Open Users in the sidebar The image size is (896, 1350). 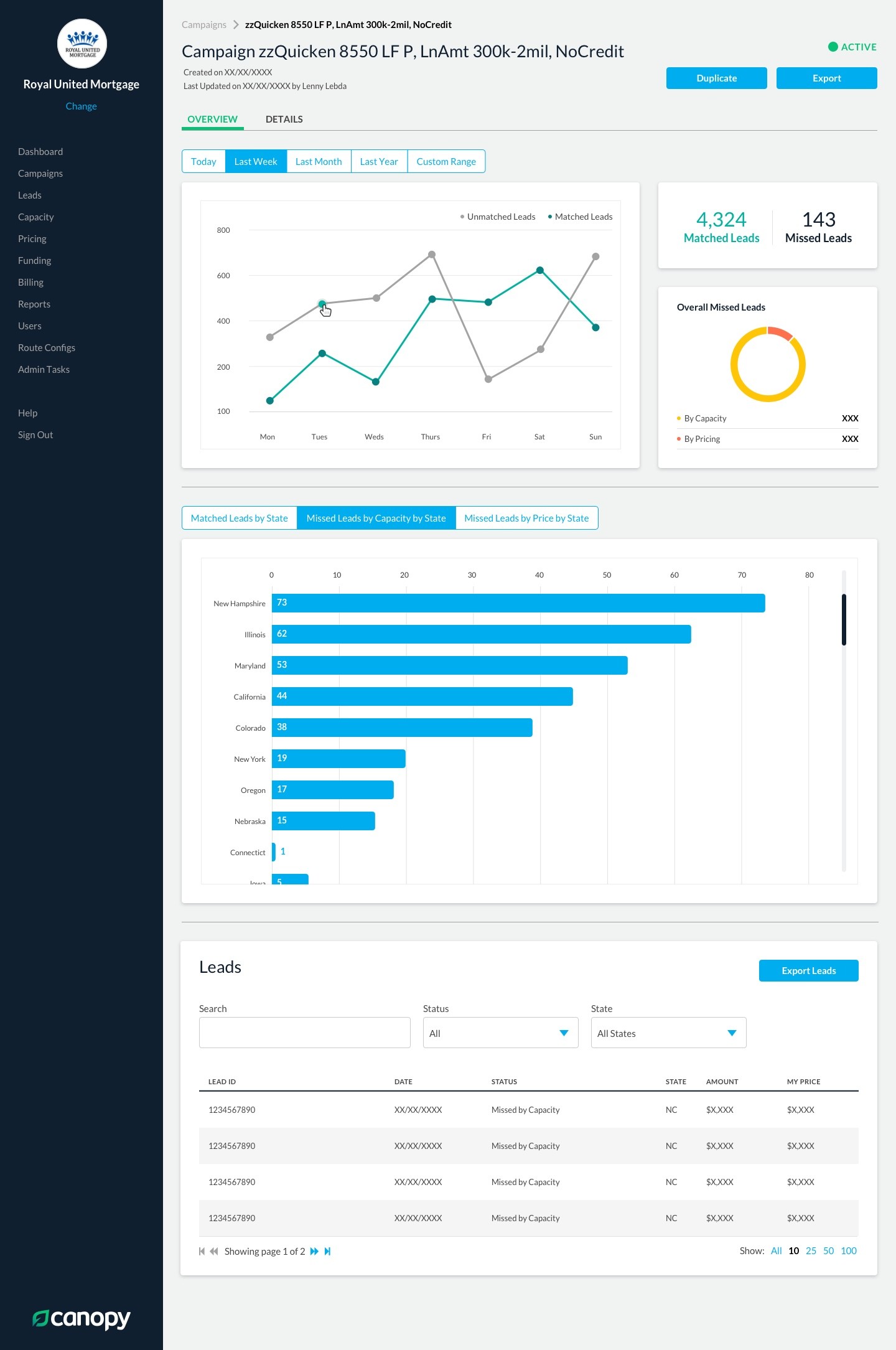[x=30, y=326]
